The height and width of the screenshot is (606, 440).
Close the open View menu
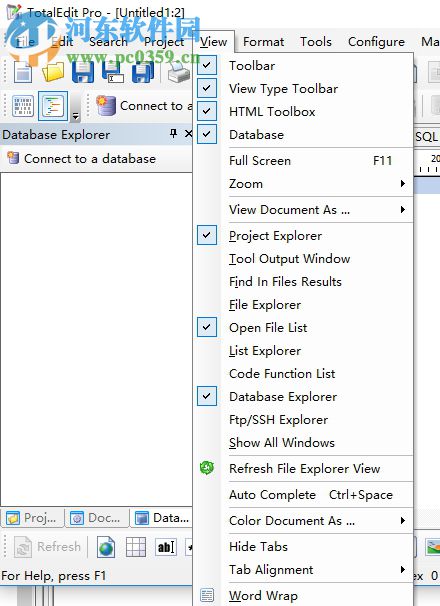tap(213, 41)
